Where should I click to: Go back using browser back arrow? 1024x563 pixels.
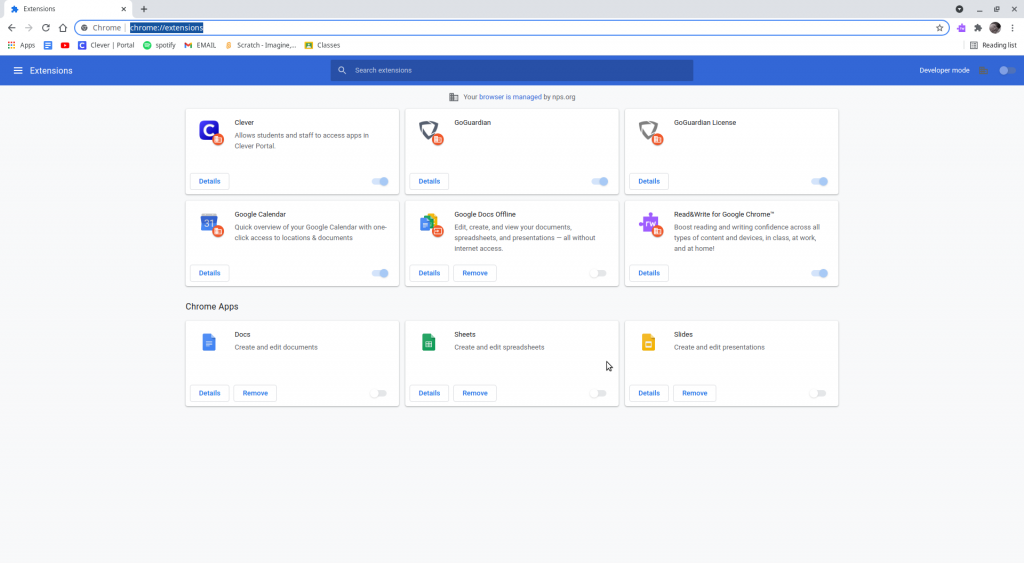point(11,27)
